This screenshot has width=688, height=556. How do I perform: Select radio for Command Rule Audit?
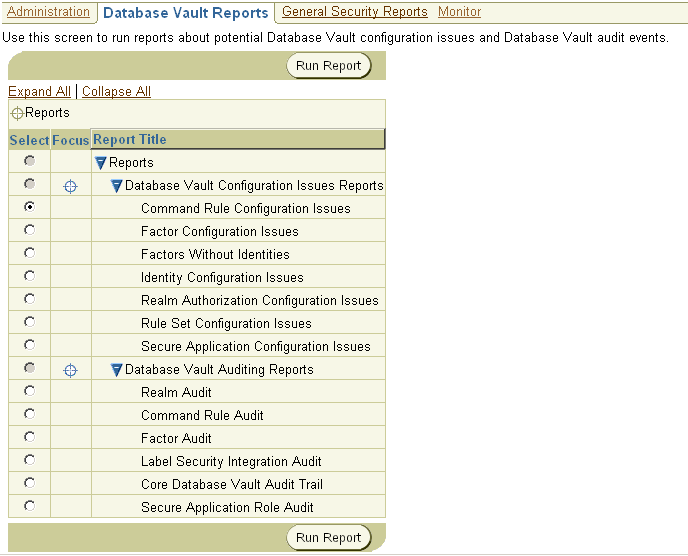(29, 414)
